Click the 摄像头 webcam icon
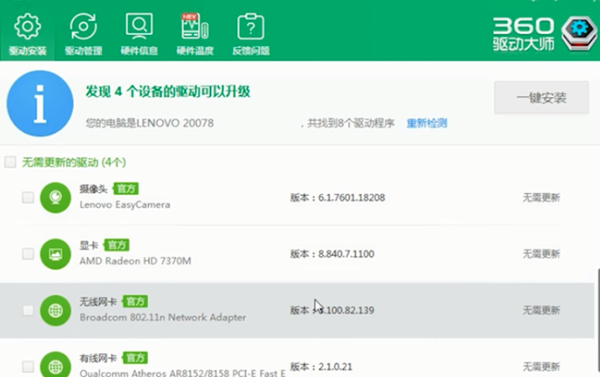This screenshot has width=600, height=377. point(55,197)
